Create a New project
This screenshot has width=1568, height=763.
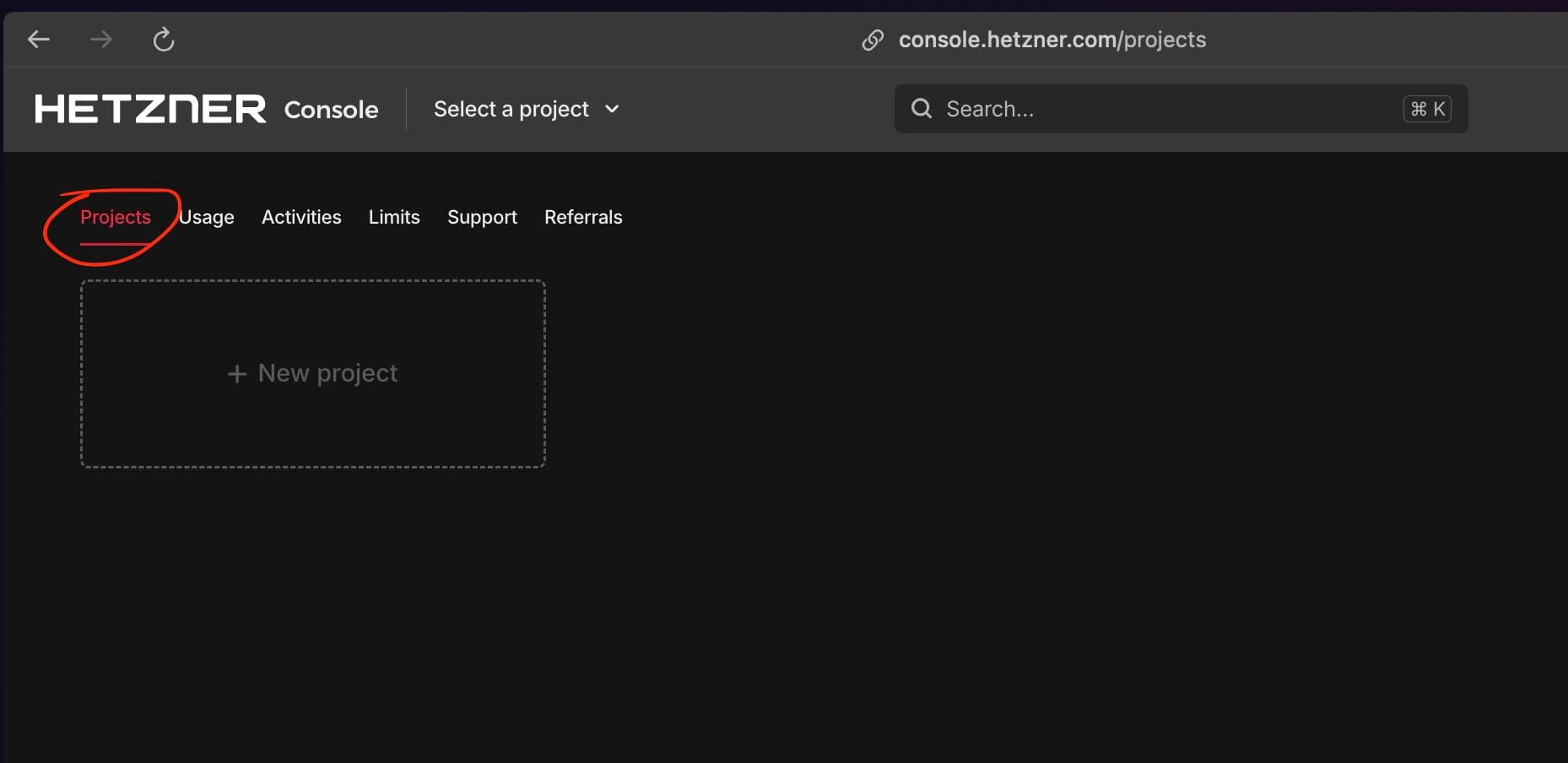312,373
